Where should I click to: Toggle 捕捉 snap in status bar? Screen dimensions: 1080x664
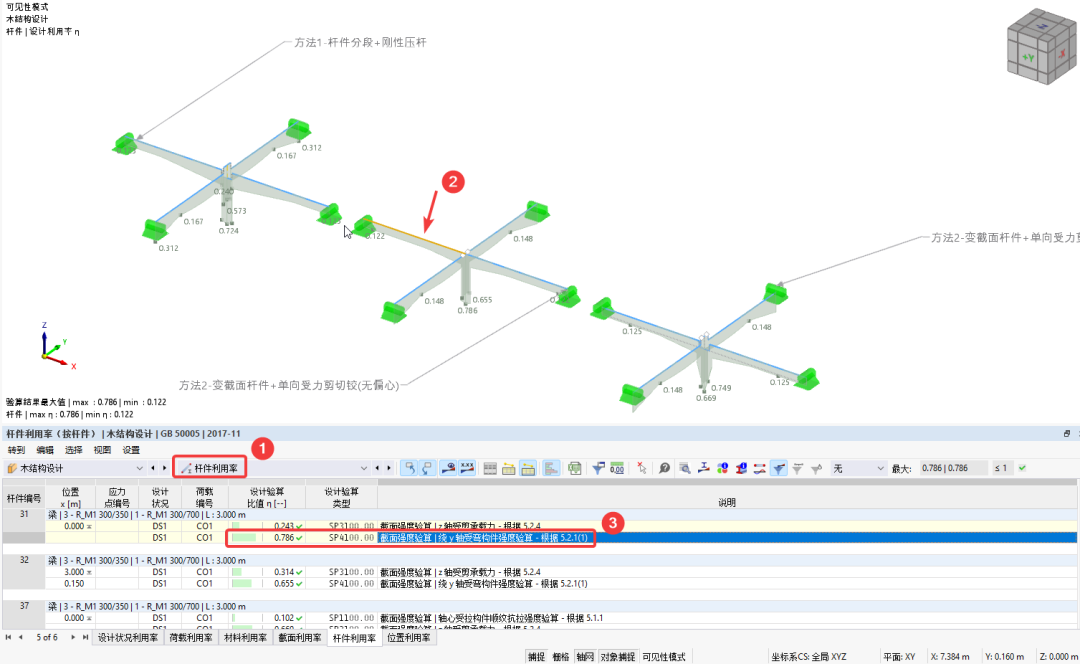pos(537,656)
